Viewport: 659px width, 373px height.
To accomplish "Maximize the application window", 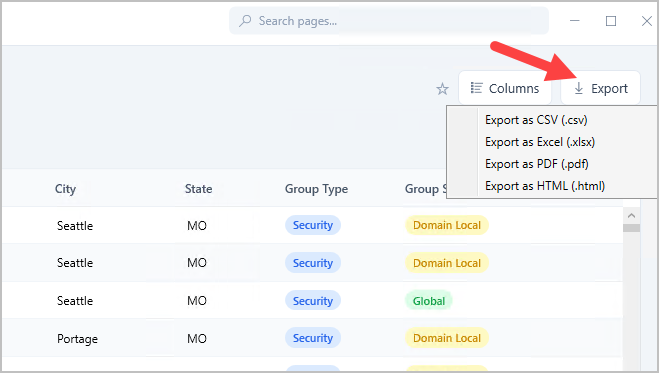I will pos(611,21).
